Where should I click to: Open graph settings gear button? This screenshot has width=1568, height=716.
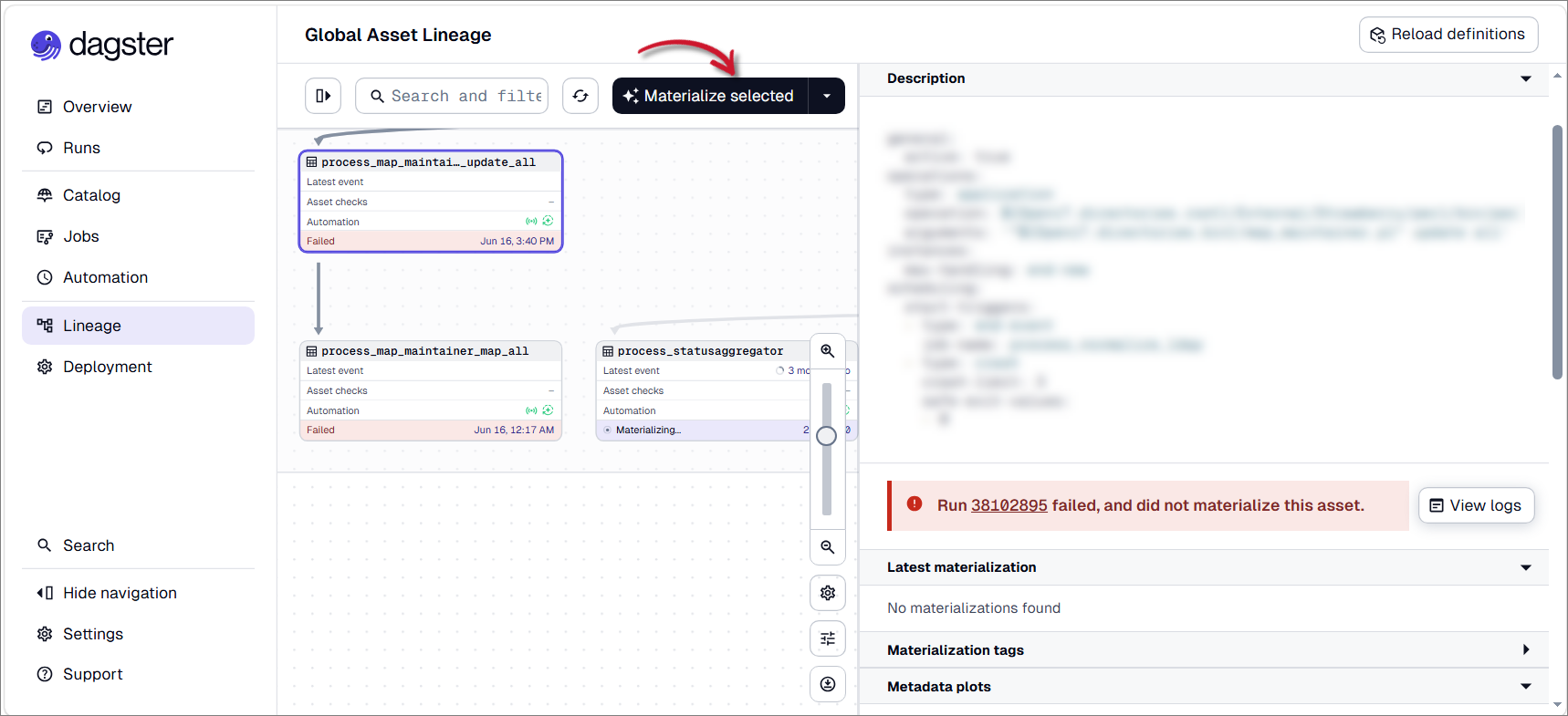[x=828, y=593]
